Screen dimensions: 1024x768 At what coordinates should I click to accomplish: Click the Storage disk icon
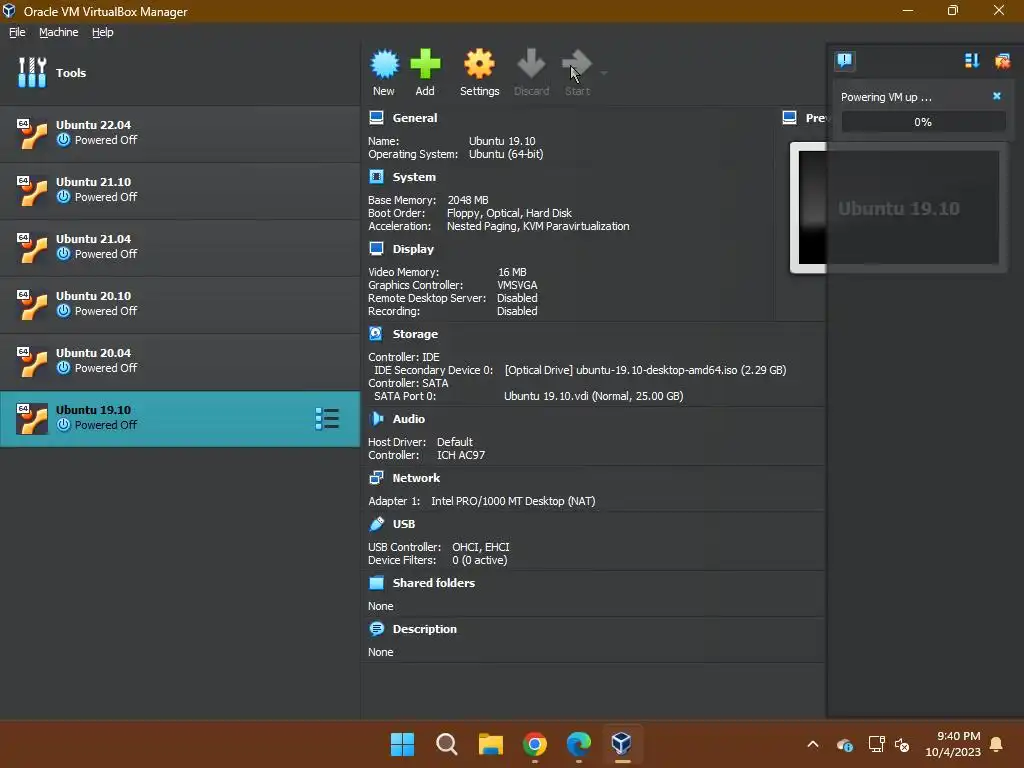(376, 333)
